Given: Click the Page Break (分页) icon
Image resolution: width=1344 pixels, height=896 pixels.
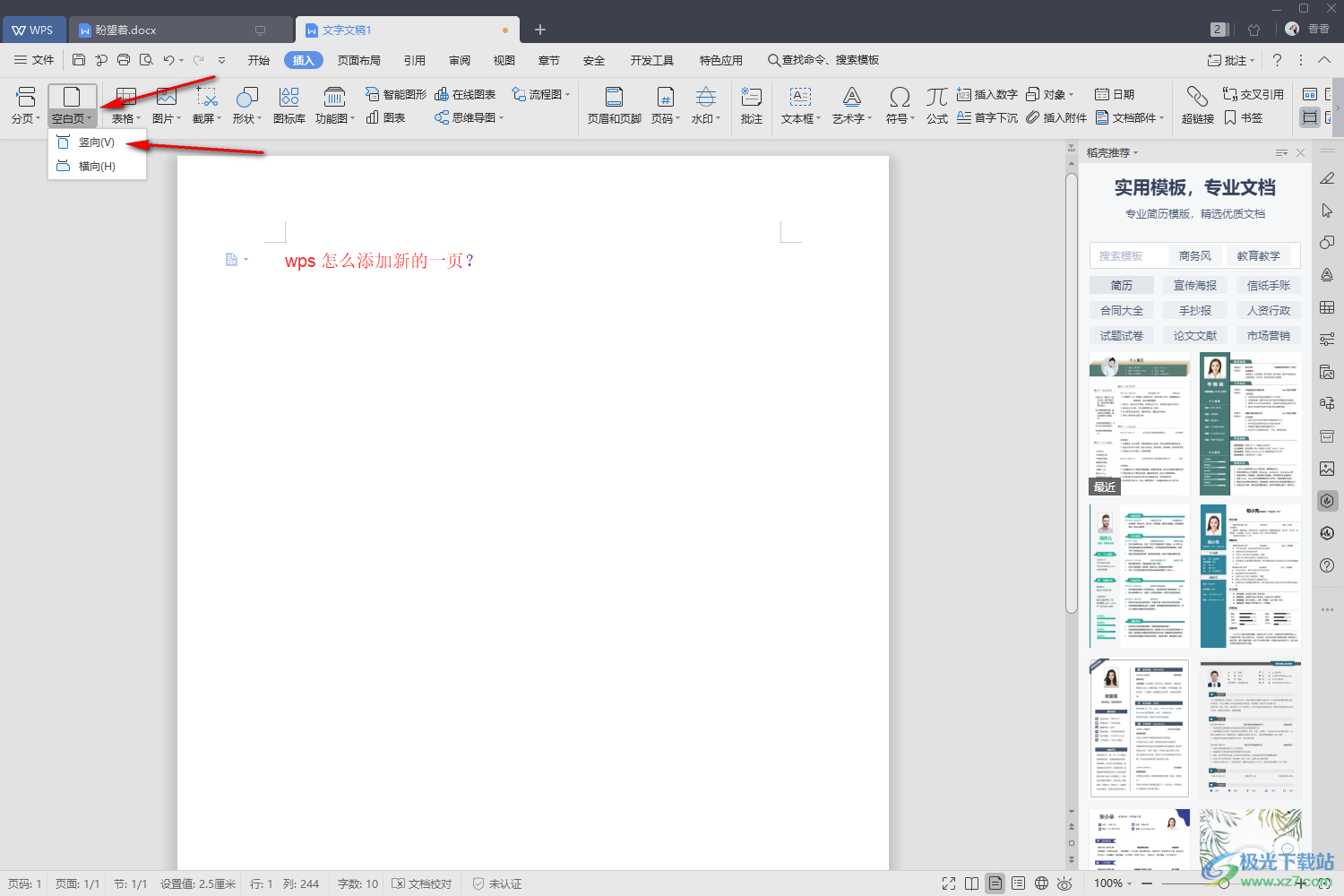Looking at the screenshot, I should point(26,97).
